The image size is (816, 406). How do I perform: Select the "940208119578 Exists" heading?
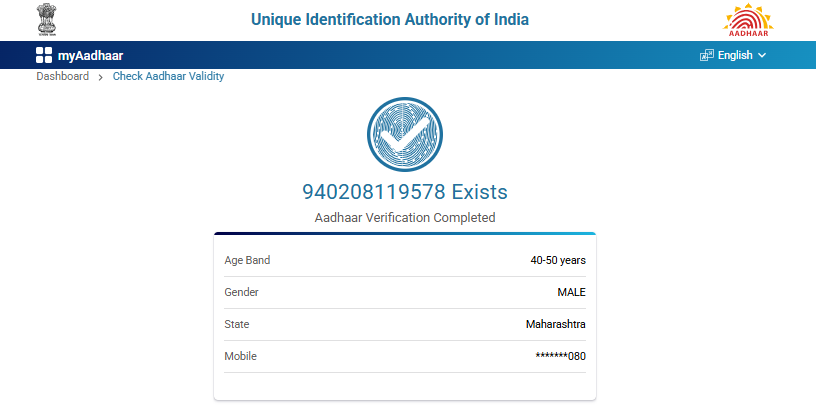pyautogui.click(x=405, y=191)
